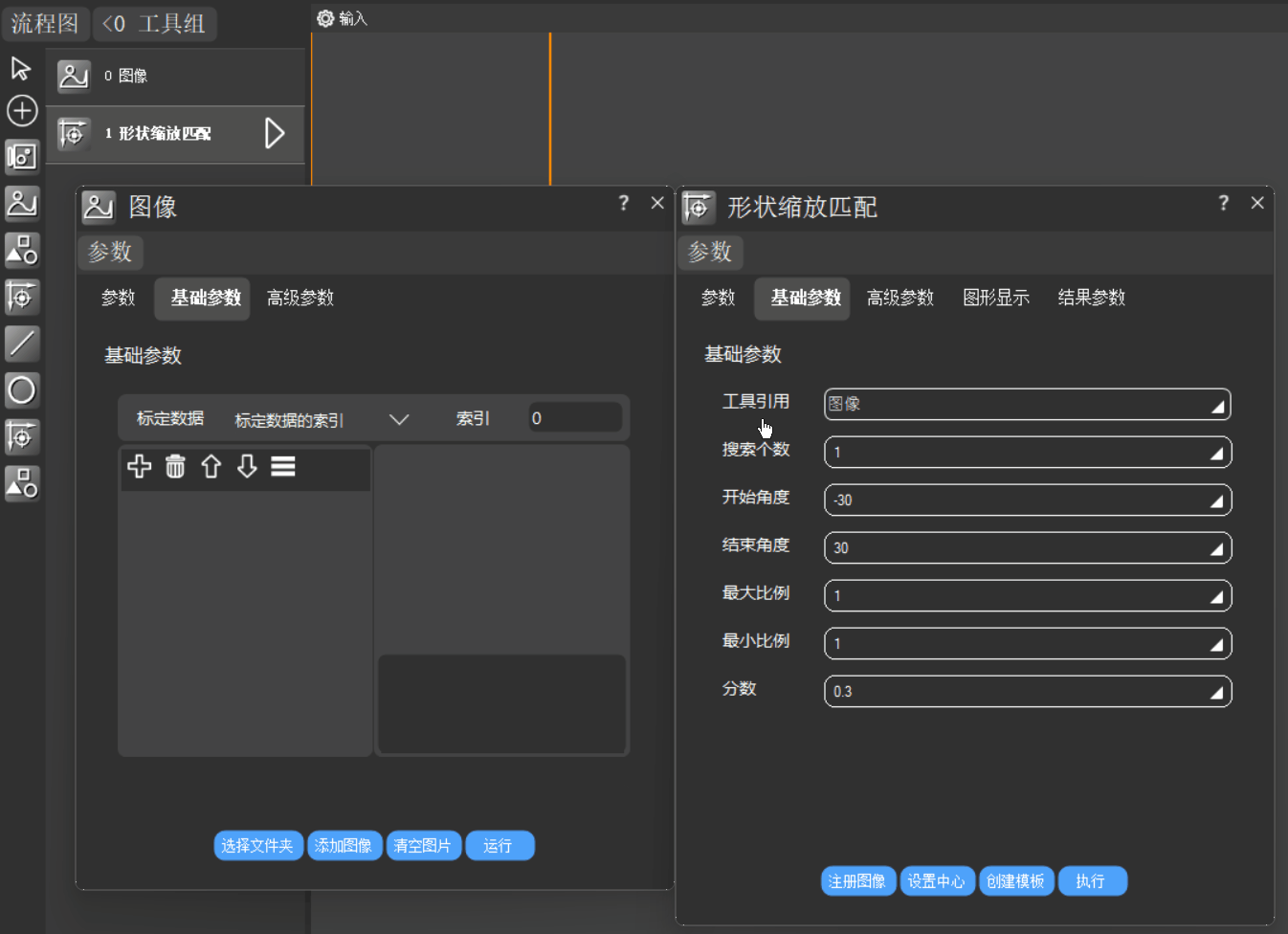The image size is (1288, 934).
Task: Click the 设置中心 button
Action: [937, 881]
